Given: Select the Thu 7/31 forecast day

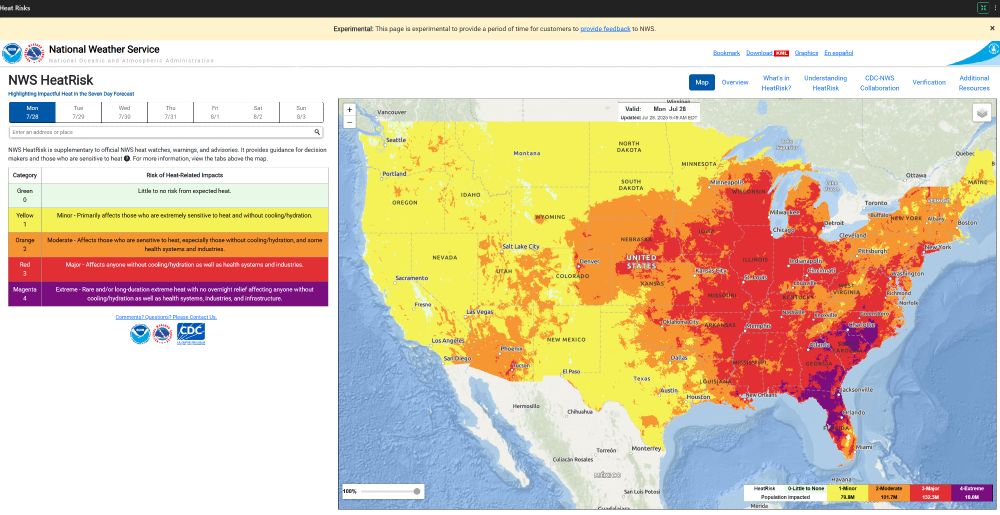Looking at the screenshot, I should (170, 112).
